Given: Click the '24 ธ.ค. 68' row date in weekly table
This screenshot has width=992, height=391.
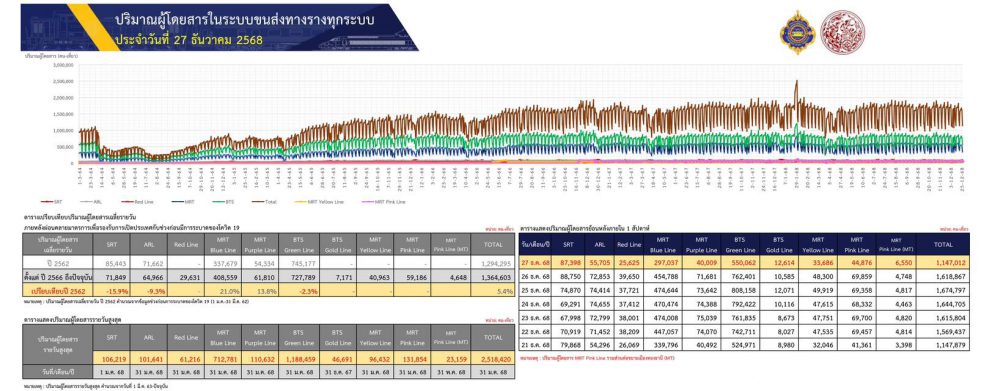Looking at the screenshot, I should coord(534,304).
